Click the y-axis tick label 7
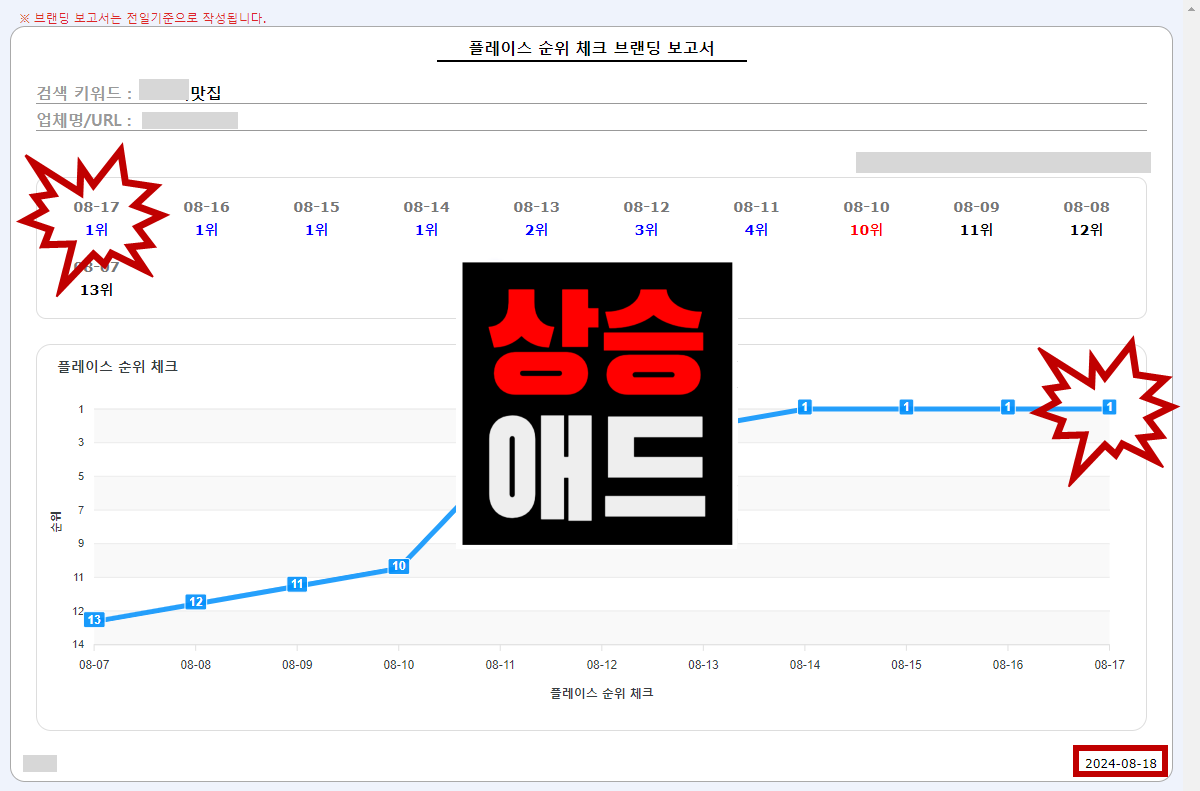Image resolution: width=1200 pixels, height=791 pixels. coord(81,510)
